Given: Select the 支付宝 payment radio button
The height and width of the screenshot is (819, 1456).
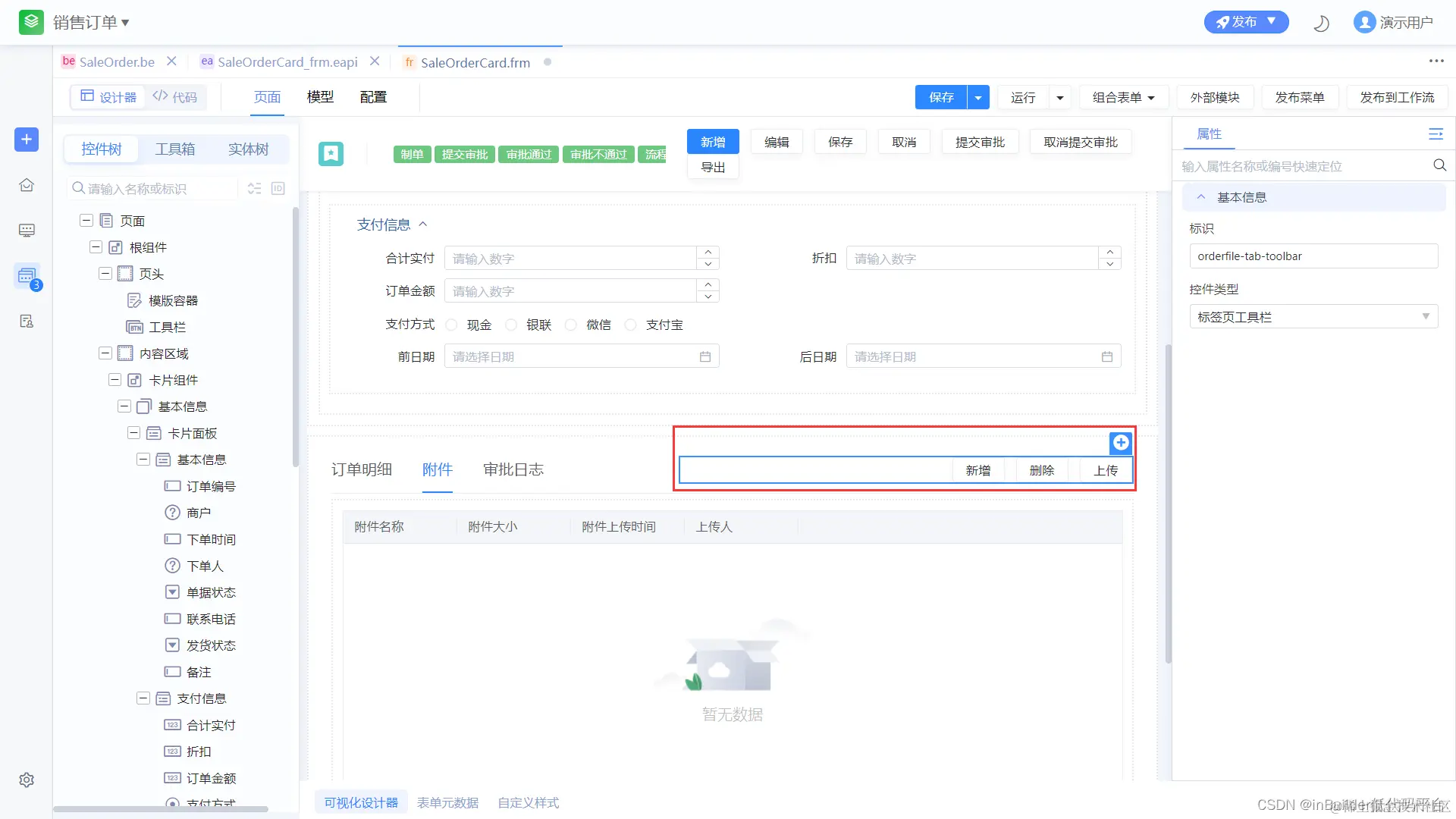Looking at the screenshot, I should 630,325.
